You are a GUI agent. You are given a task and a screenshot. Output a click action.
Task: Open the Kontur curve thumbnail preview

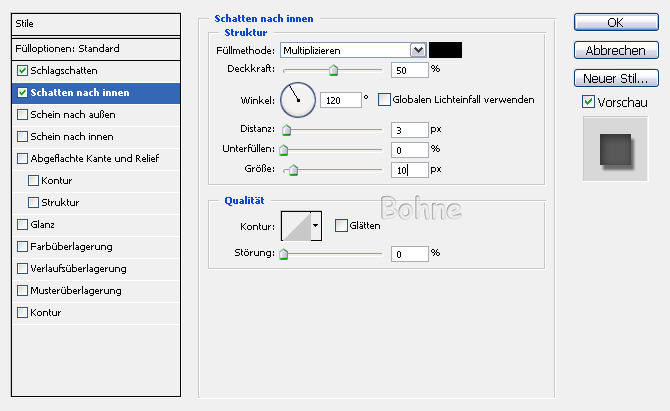pos(296,226)
